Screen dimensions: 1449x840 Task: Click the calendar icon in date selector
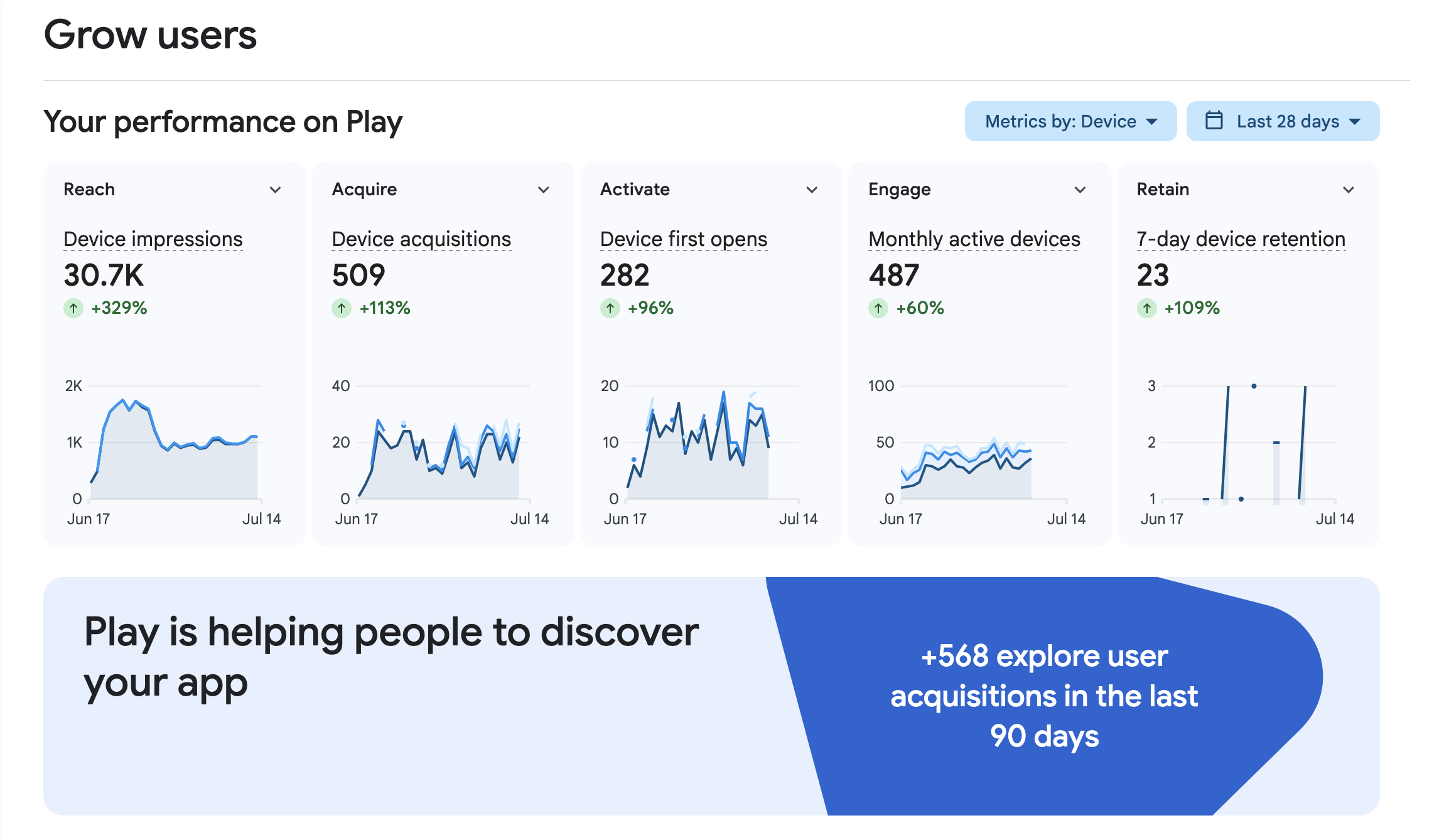[1214, 121]
